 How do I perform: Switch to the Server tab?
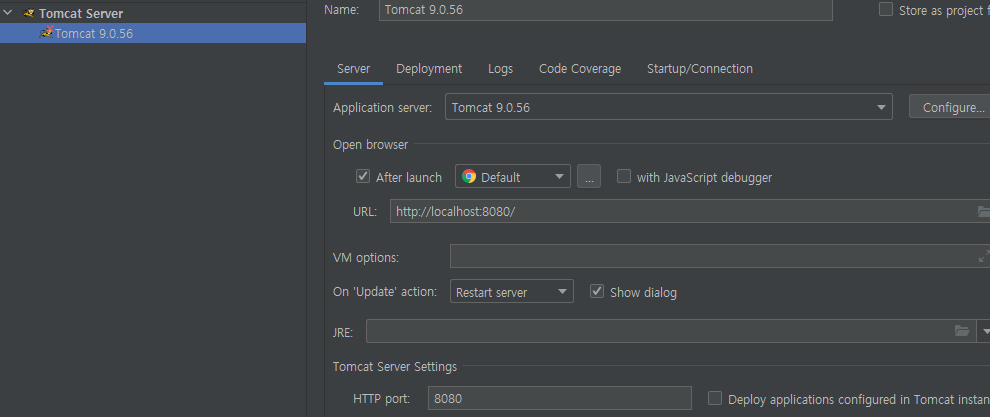(x=353, y=69)
